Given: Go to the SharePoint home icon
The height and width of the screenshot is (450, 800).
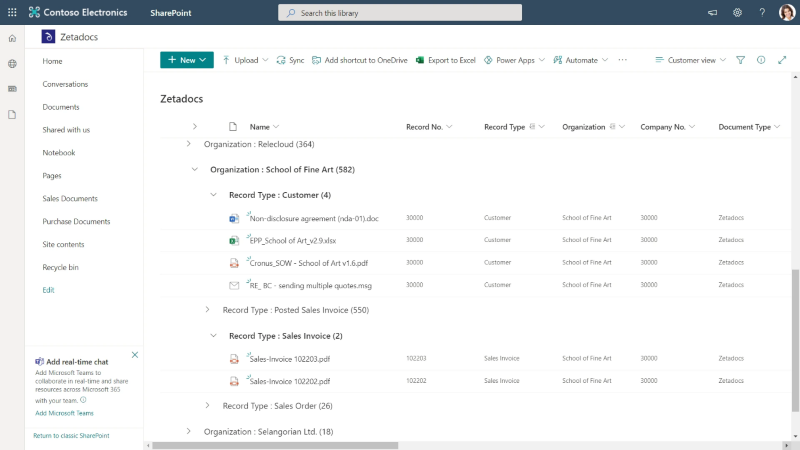Looking at the screenshot, I should (x=12, y=38).
